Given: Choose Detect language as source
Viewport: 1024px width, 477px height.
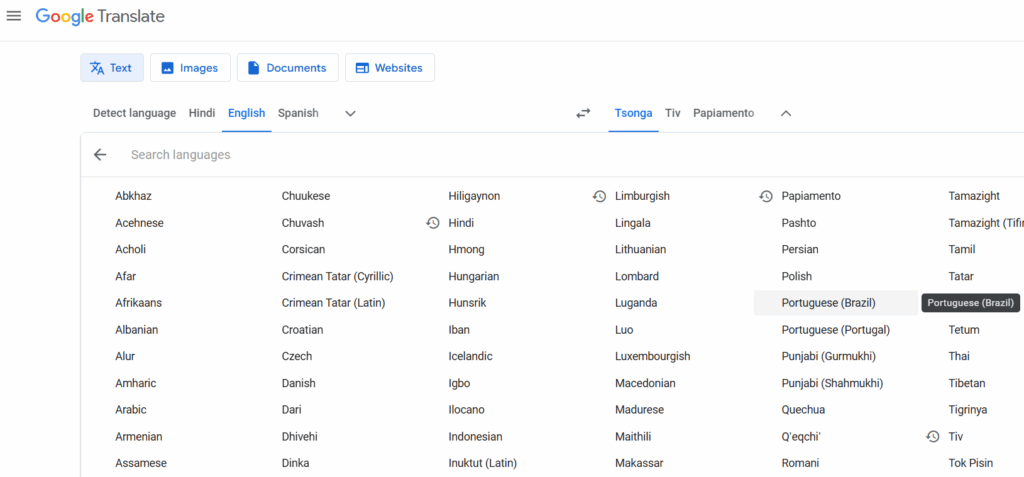Looking at the screenshot, I should tap(134, 114).
